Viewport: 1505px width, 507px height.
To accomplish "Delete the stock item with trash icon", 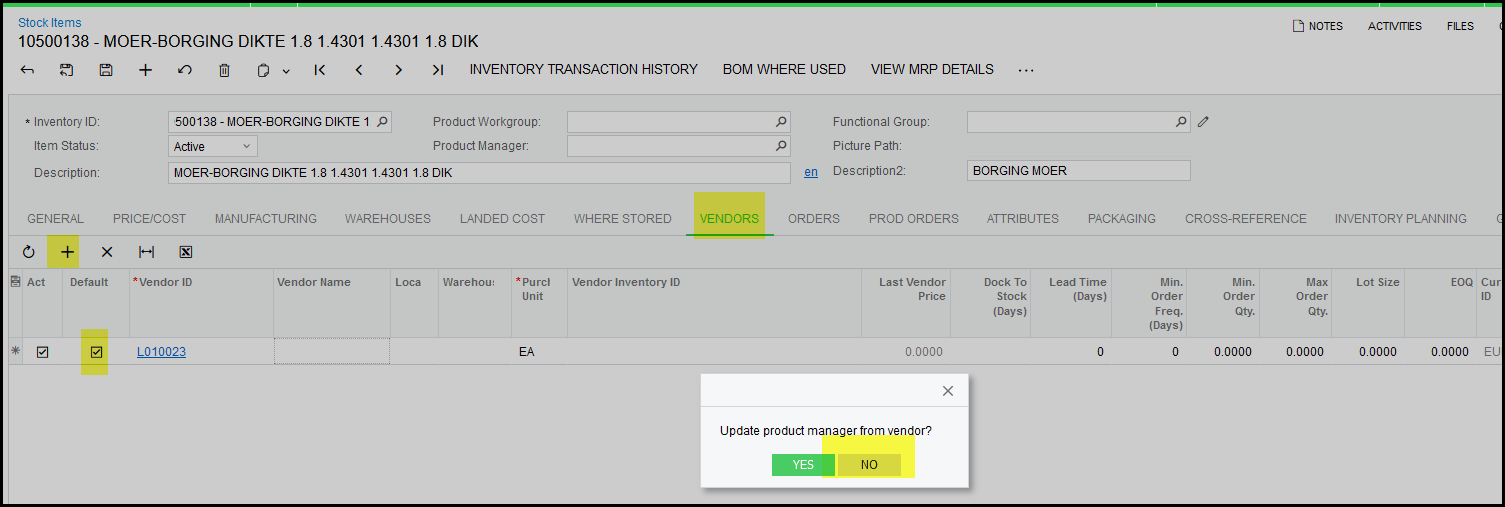I will point(224,70).
